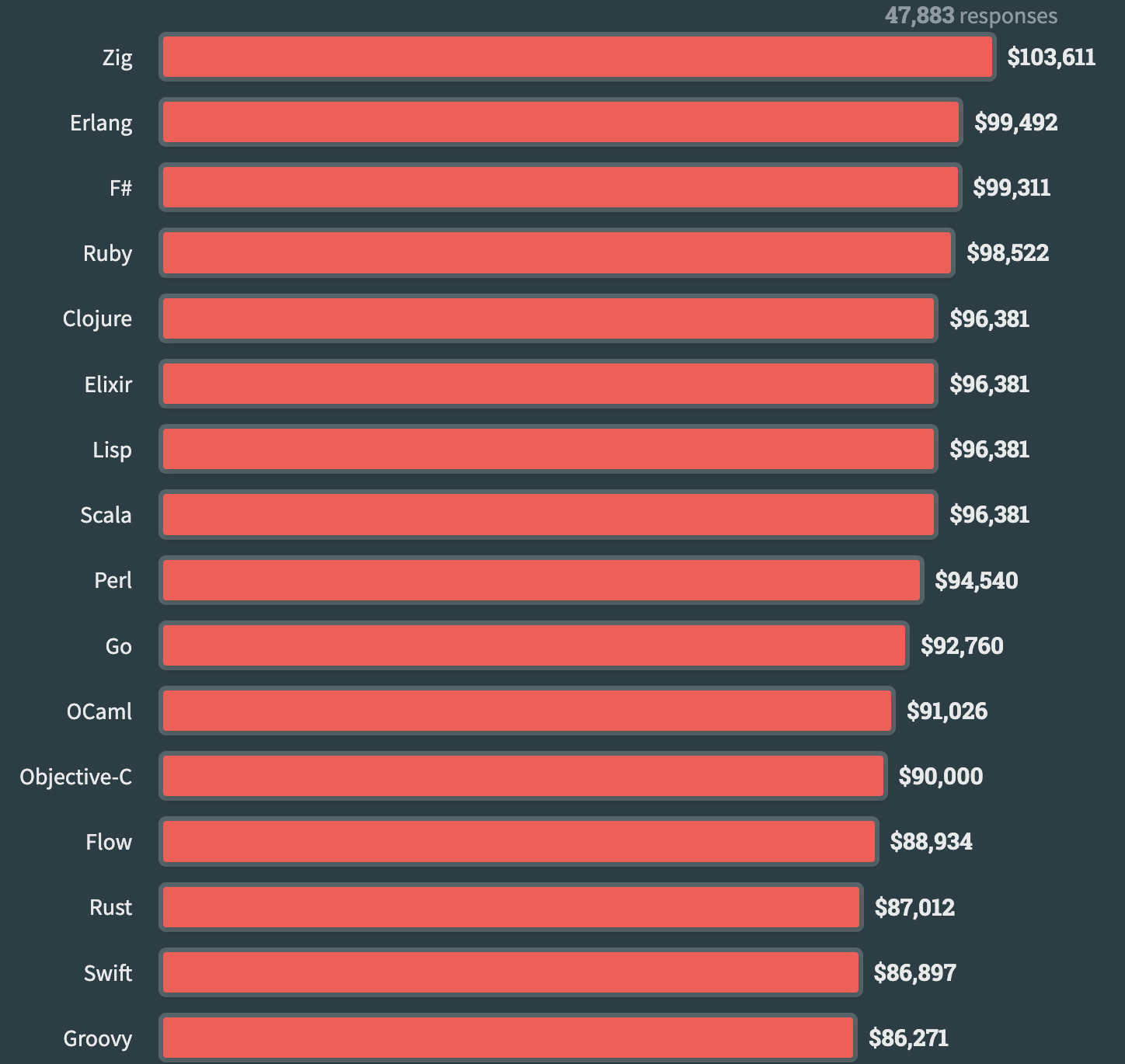Image resolution: width=1125 pixels, height=1064 pixels.
Task: Select the Erlang bar in chart
Action: tap(561, 123)
